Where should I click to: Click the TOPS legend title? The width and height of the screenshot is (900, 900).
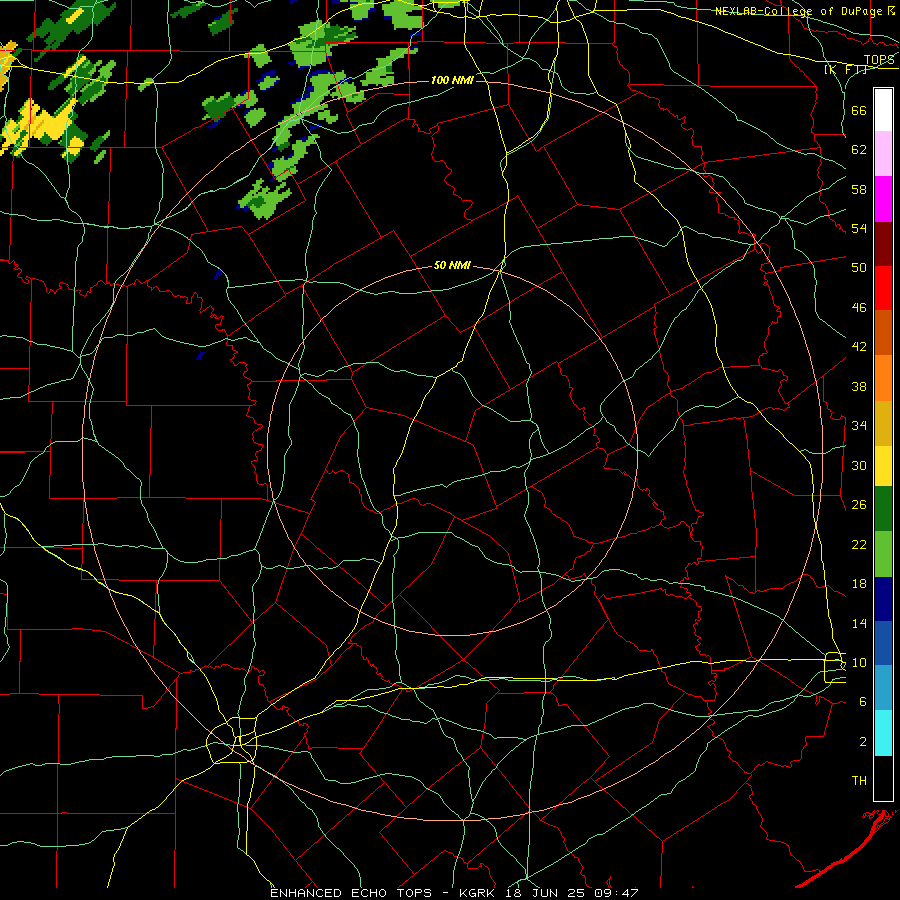(x=879, y=60)
